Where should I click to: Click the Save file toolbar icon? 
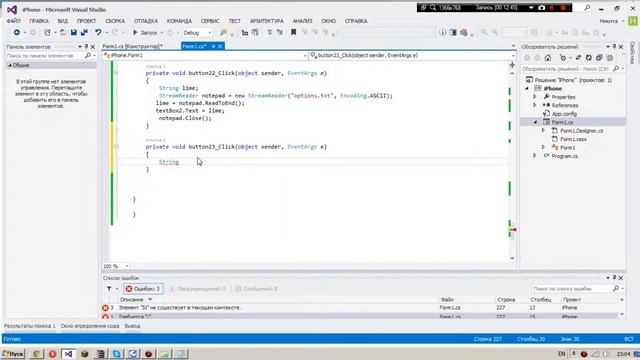click(x=73, y=32)
